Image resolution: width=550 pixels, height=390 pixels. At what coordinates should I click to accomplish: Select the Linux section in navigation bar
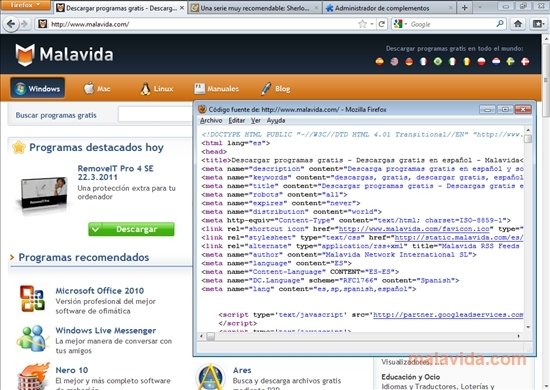pos(157,89)
